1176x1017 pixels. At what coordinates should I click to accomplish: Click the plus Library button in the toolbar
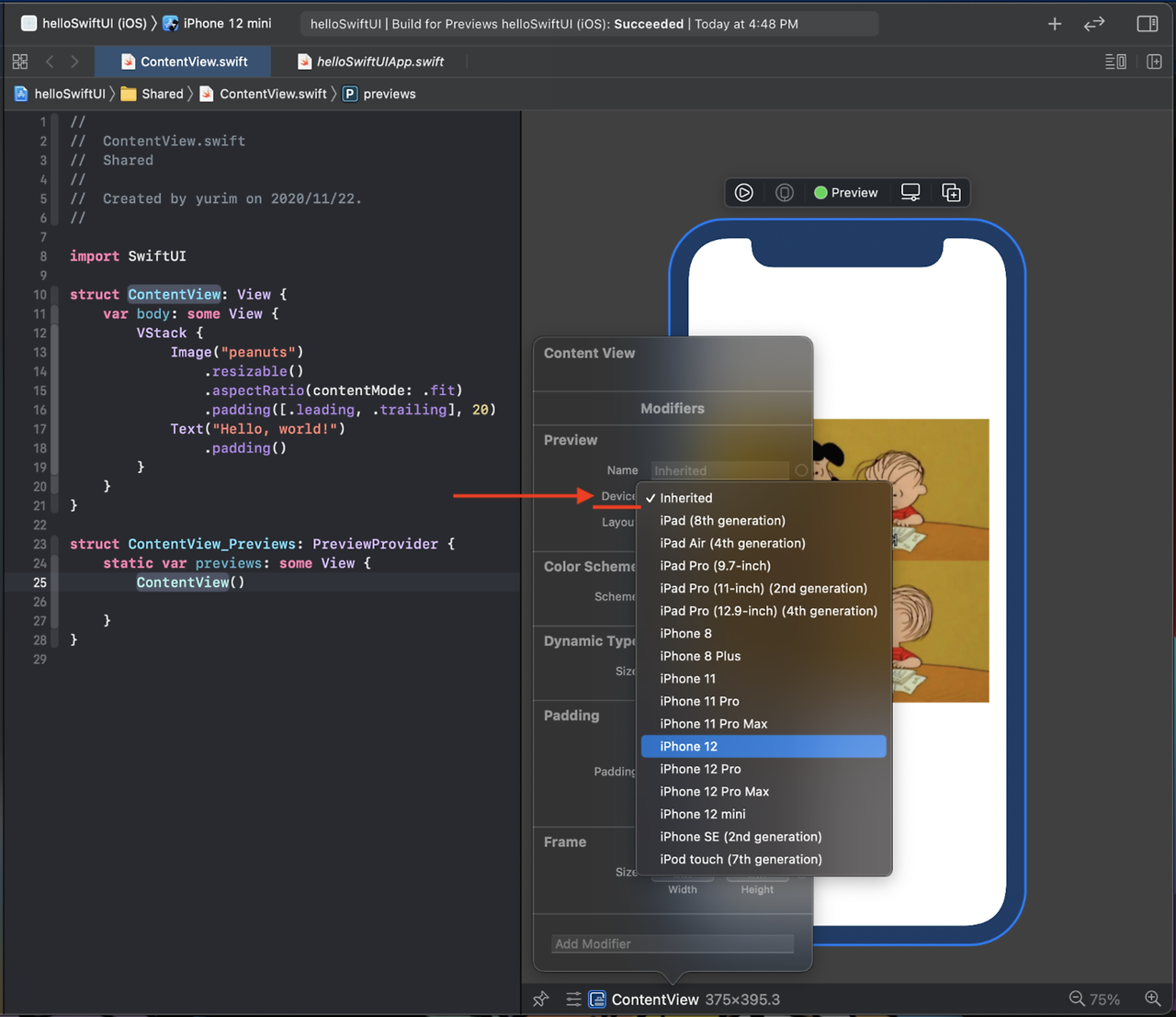coord(1055,24)
